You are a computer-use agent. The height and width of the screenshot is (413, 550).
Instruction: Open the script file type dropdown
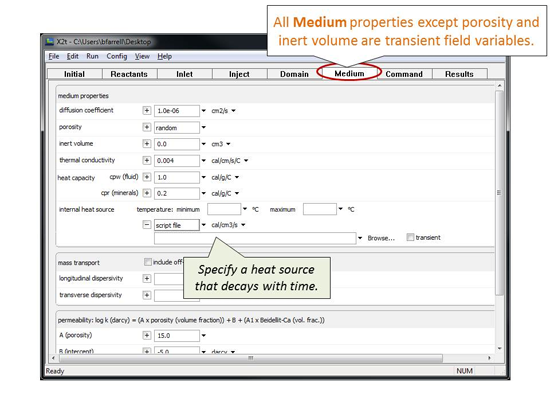click(x=204, y=225)
